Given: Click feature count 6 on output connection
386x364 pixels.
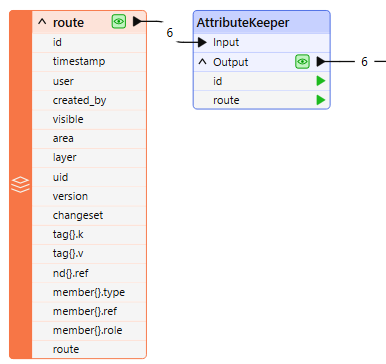Looking at the screenshot, I should 364,62.
